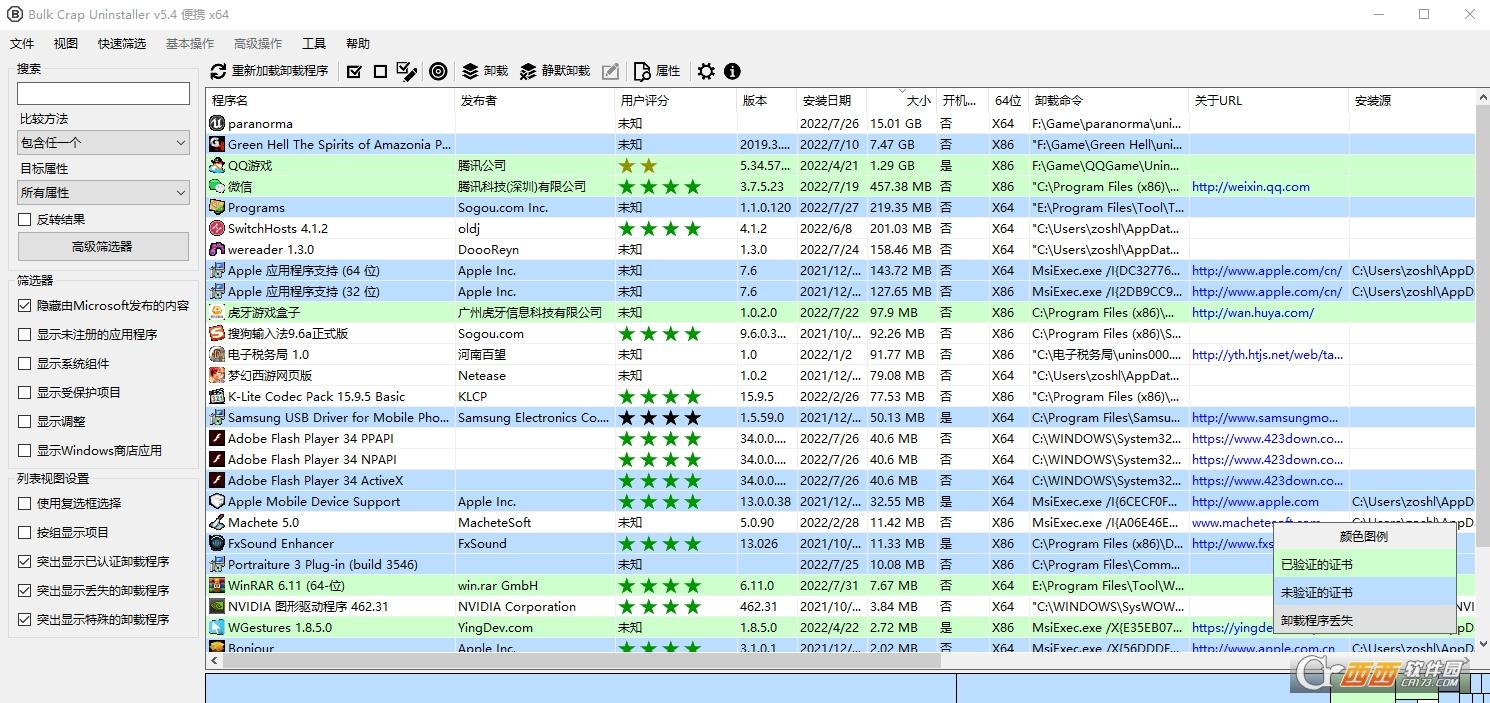Click the green 已验证的证书 legend swatch
The width and height of the screenshot is (1490, 703).
[x=1364, y=565]
